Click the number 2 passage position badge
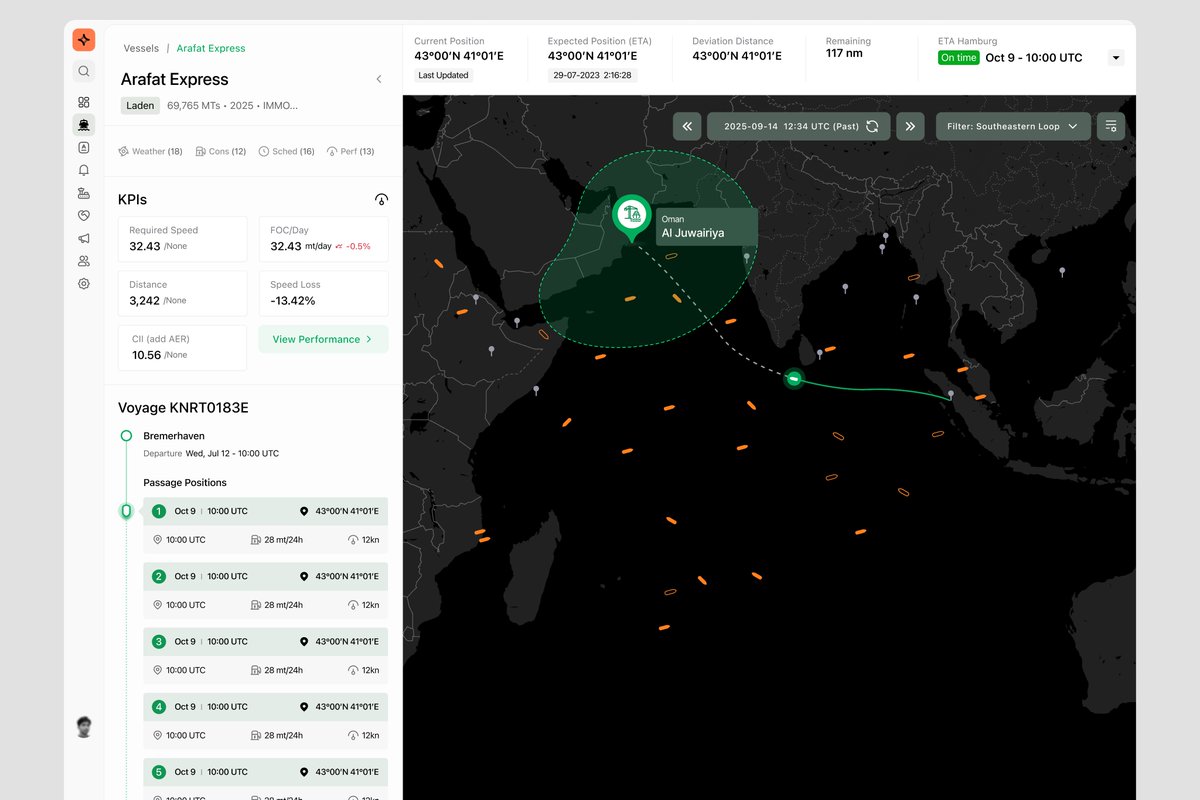This screenshot has width=1200, height=800. click(x=158, y=576)
